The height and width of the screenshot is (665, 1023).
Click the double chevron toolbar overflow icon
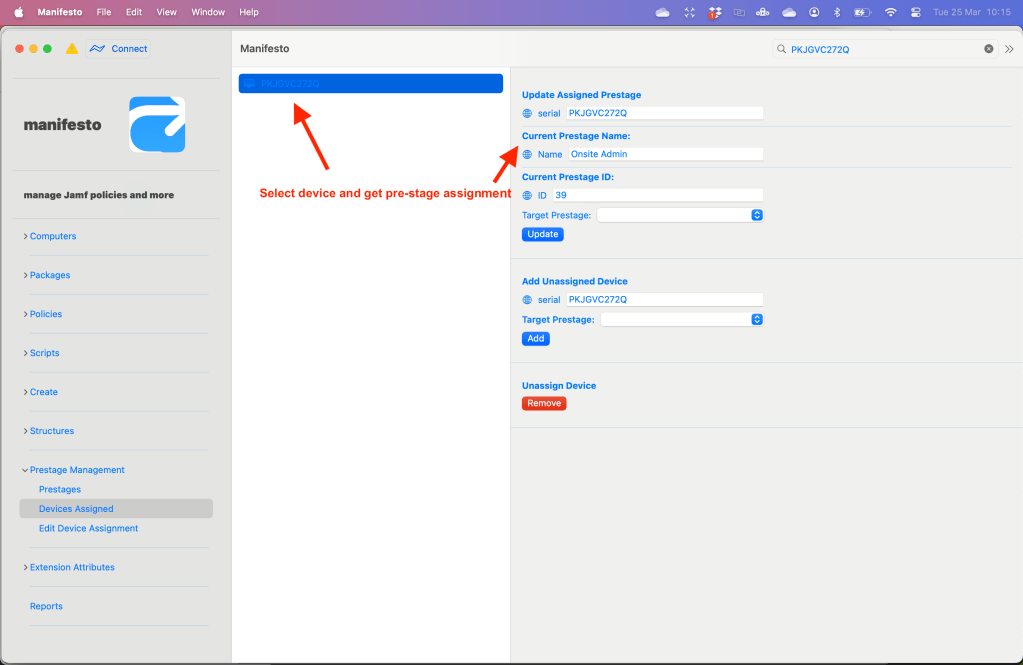[x=1009, y=49]
